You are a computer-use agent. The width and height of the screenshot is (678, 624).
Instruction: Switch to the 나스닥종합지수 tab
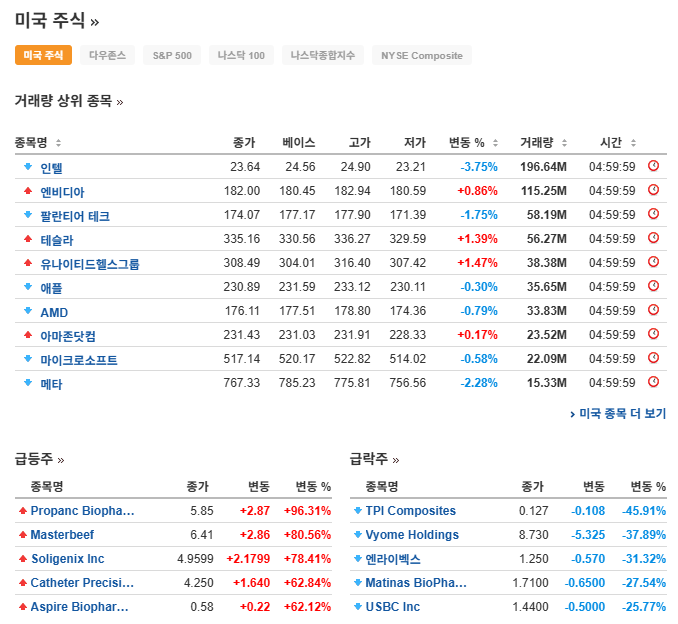coord(323,55)
